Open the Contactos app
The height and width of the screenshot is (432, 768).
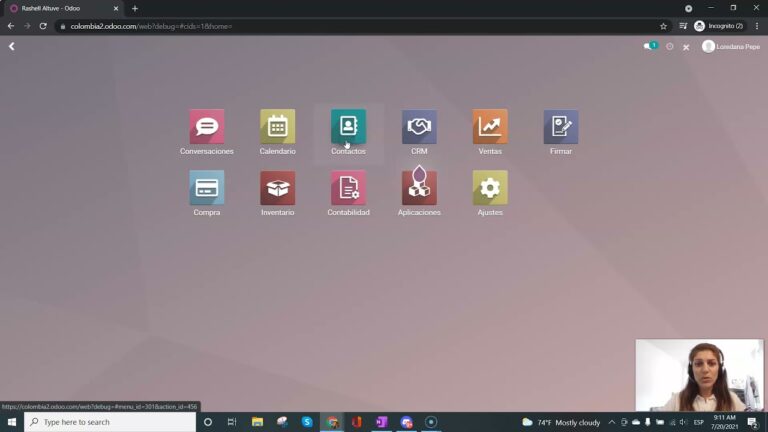coord(348,126)
